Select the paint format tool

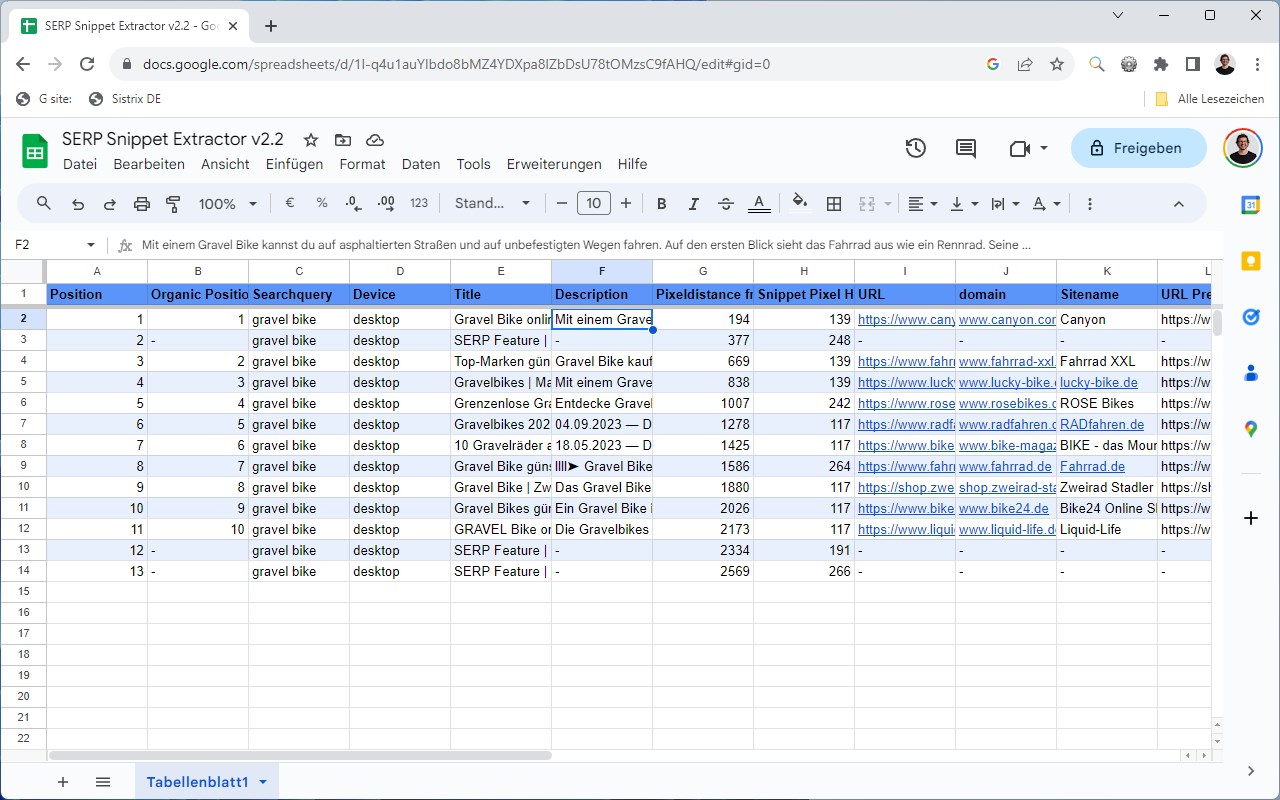point(172,203)
